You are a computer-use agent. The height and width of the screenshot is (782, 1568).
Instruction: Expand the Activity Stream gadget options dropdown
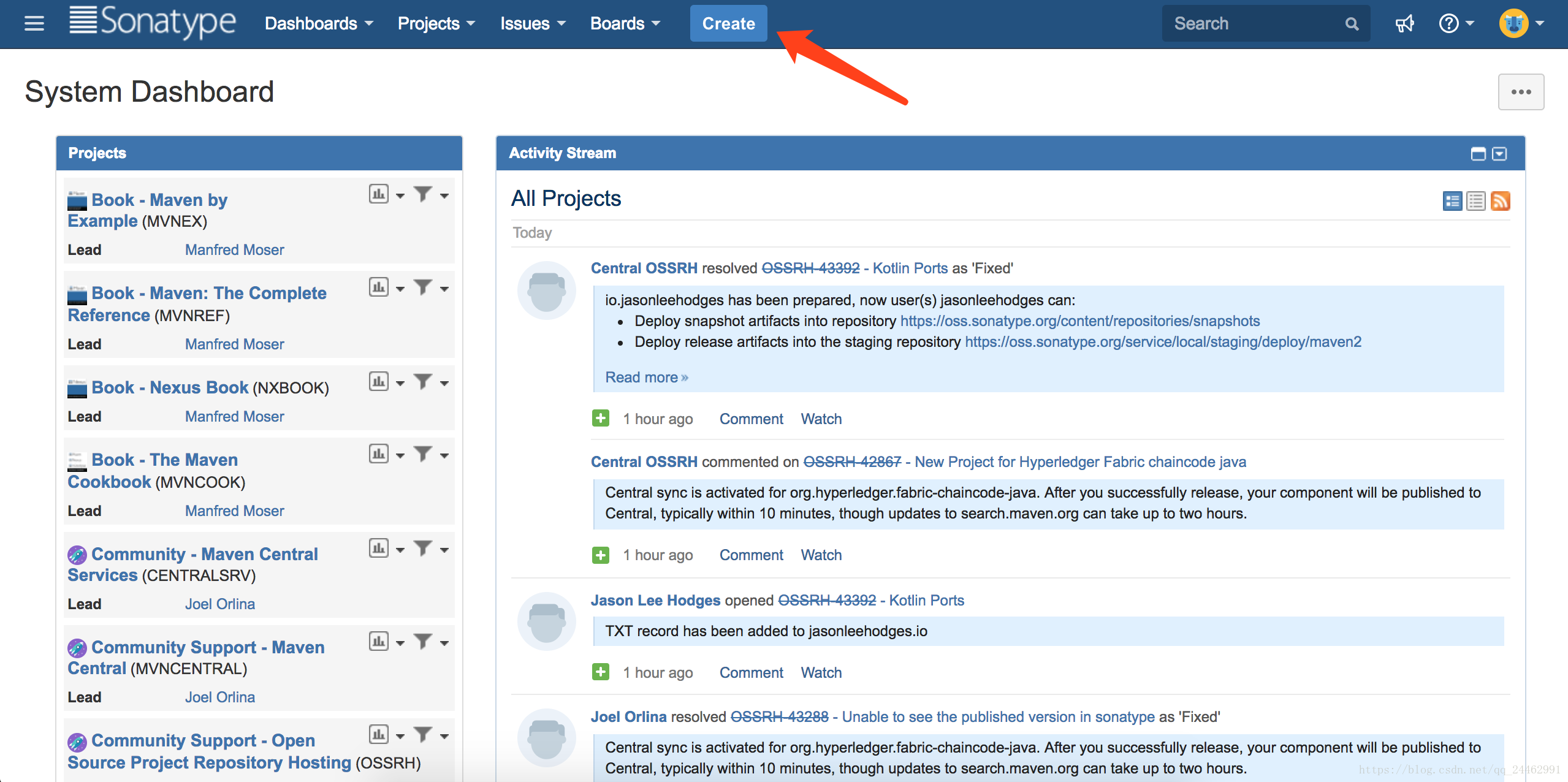[1499, 153]
